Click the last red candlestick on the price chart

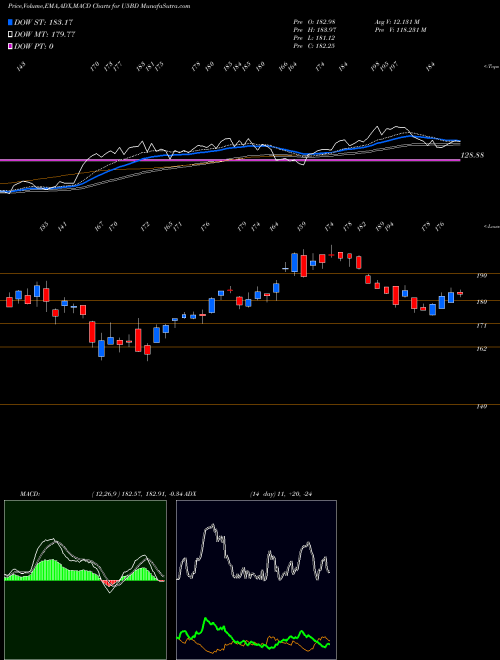460,293
